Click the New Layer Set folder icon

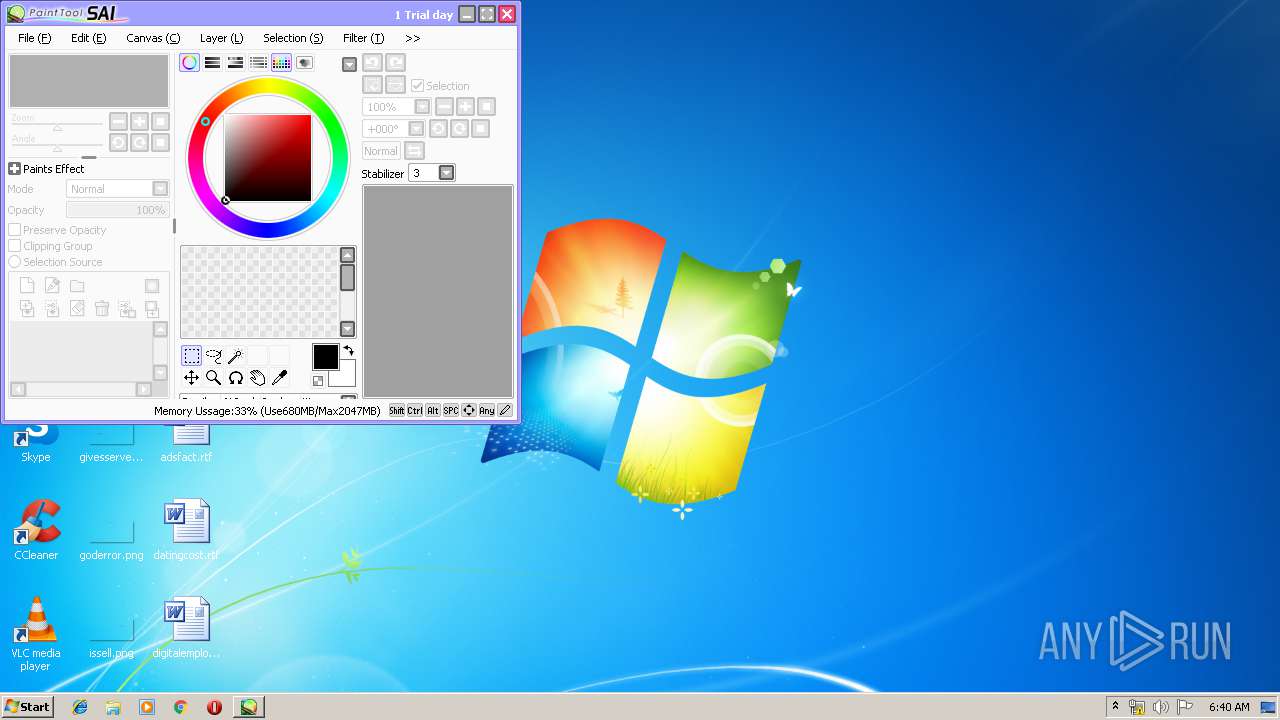click(x=77, y=286)
